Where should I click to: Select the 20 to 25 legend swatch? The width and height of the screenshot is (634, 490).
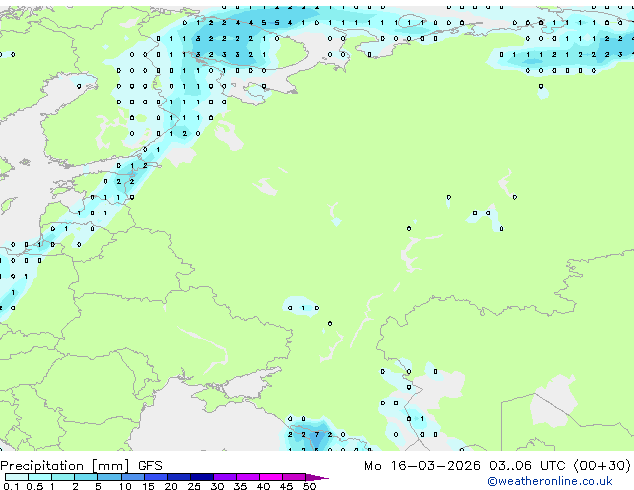[178, 477]
